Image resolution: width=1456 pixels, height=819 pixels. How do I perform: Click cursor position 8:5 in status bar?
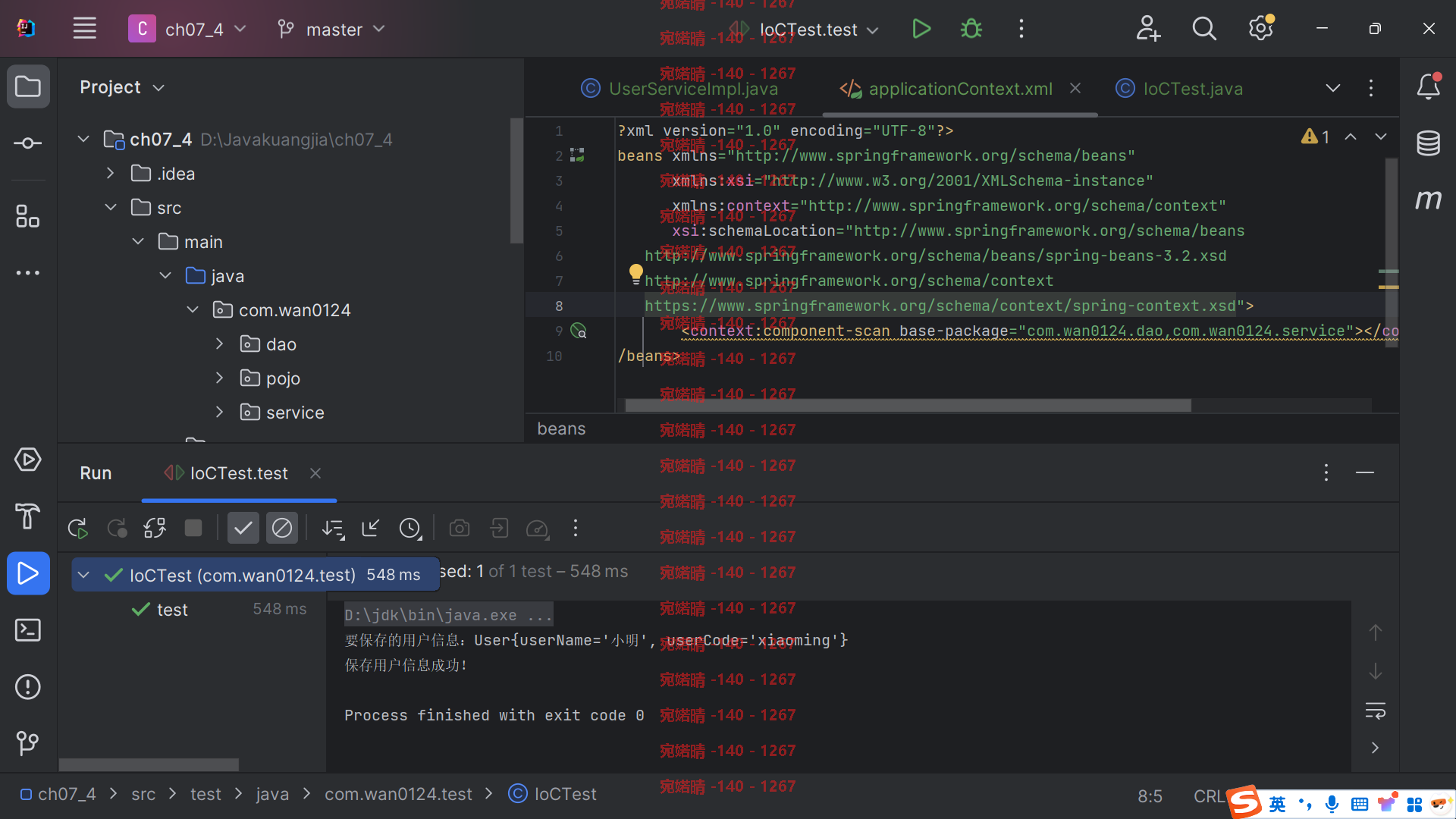tap(1150, 796)
